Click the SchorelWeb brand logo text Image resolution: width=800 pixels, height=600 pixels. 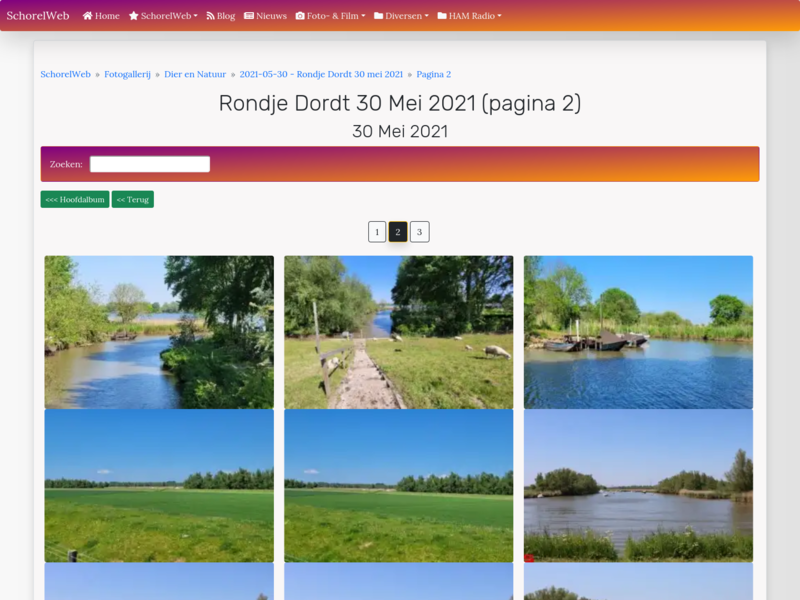pos(38,16)
